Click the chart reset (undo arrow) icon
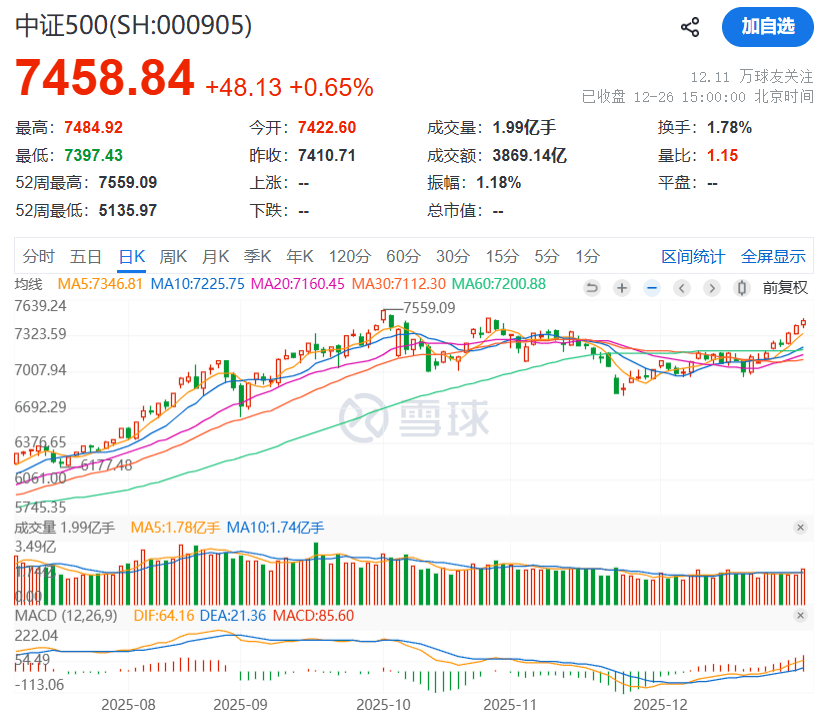Viewport: 821px width, 718px height. (592, 288)
